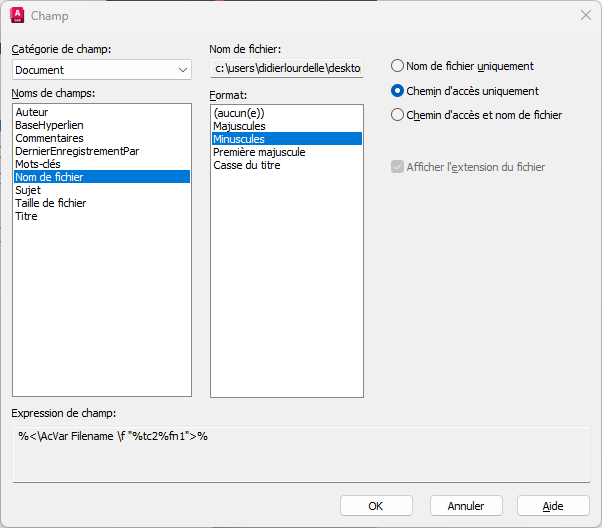
Task: Choose Commentaires from the field list
Action: 102,138
